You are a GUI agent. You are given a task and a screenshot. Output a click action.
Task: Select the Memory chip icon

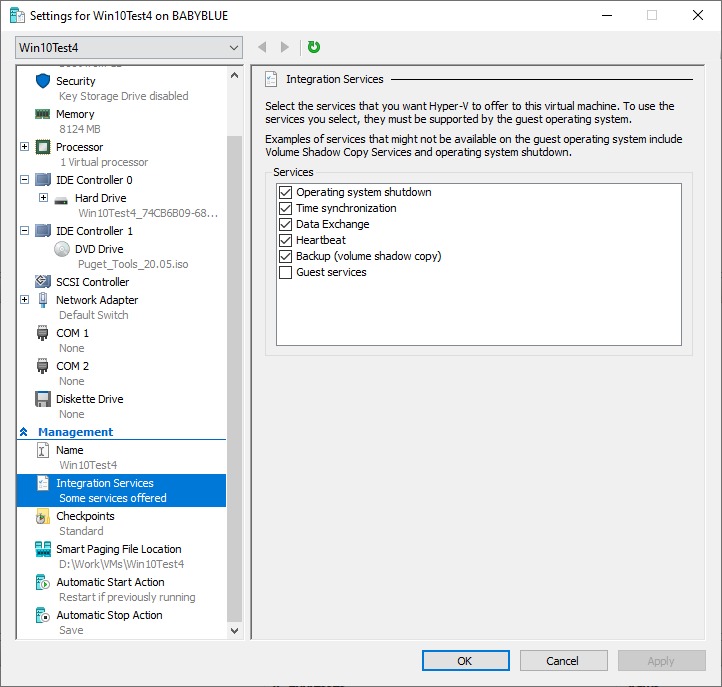tap(43, 114)
